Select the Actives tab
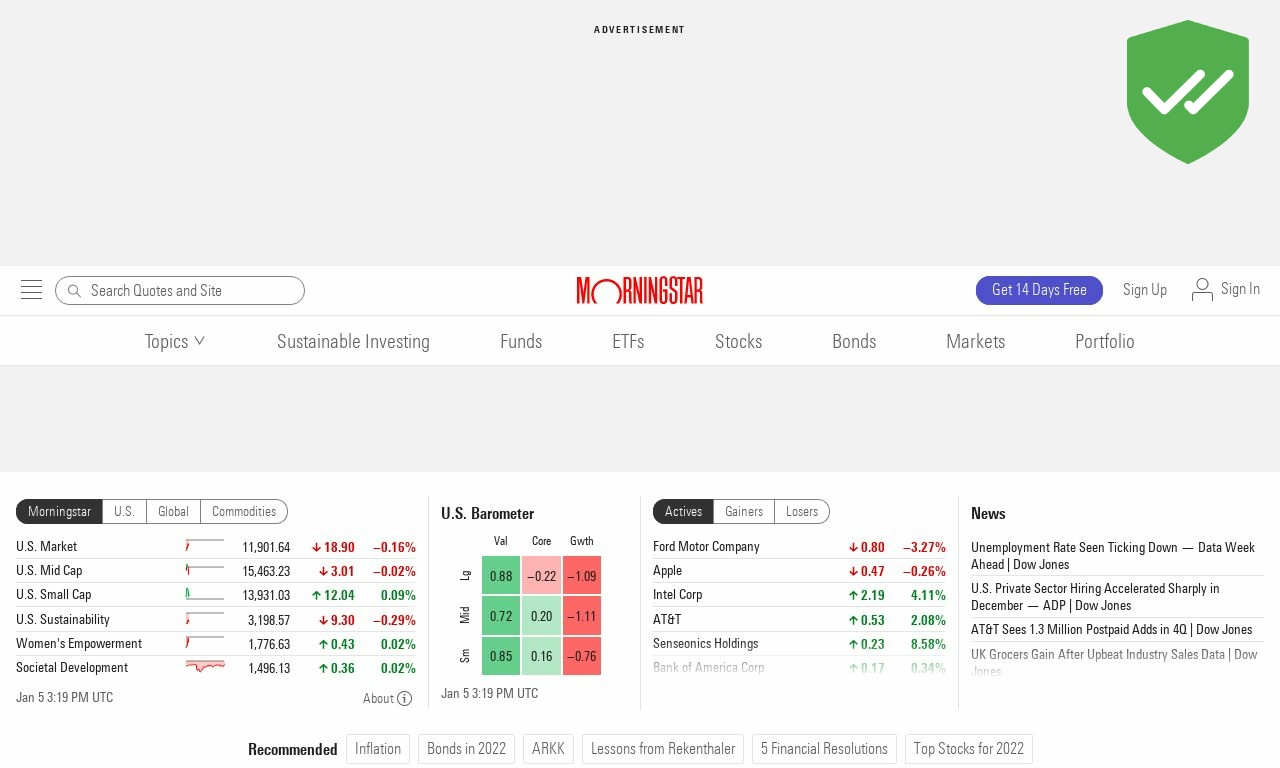Viewport: 1280px width, 768px height. pos(683,511)
